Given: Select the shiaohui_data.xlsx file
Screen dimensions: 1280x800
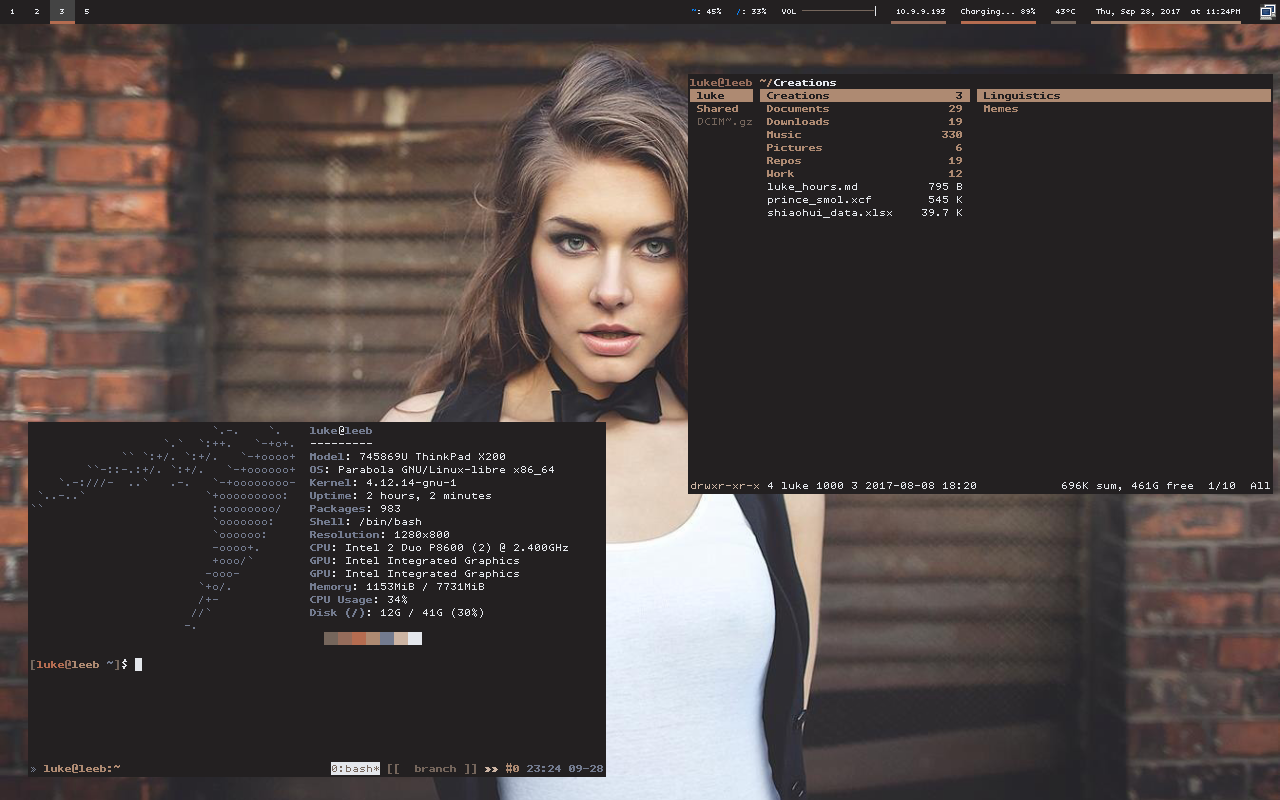Looking at the screenshot, I should pyautogui.click(x=829, y=213).
